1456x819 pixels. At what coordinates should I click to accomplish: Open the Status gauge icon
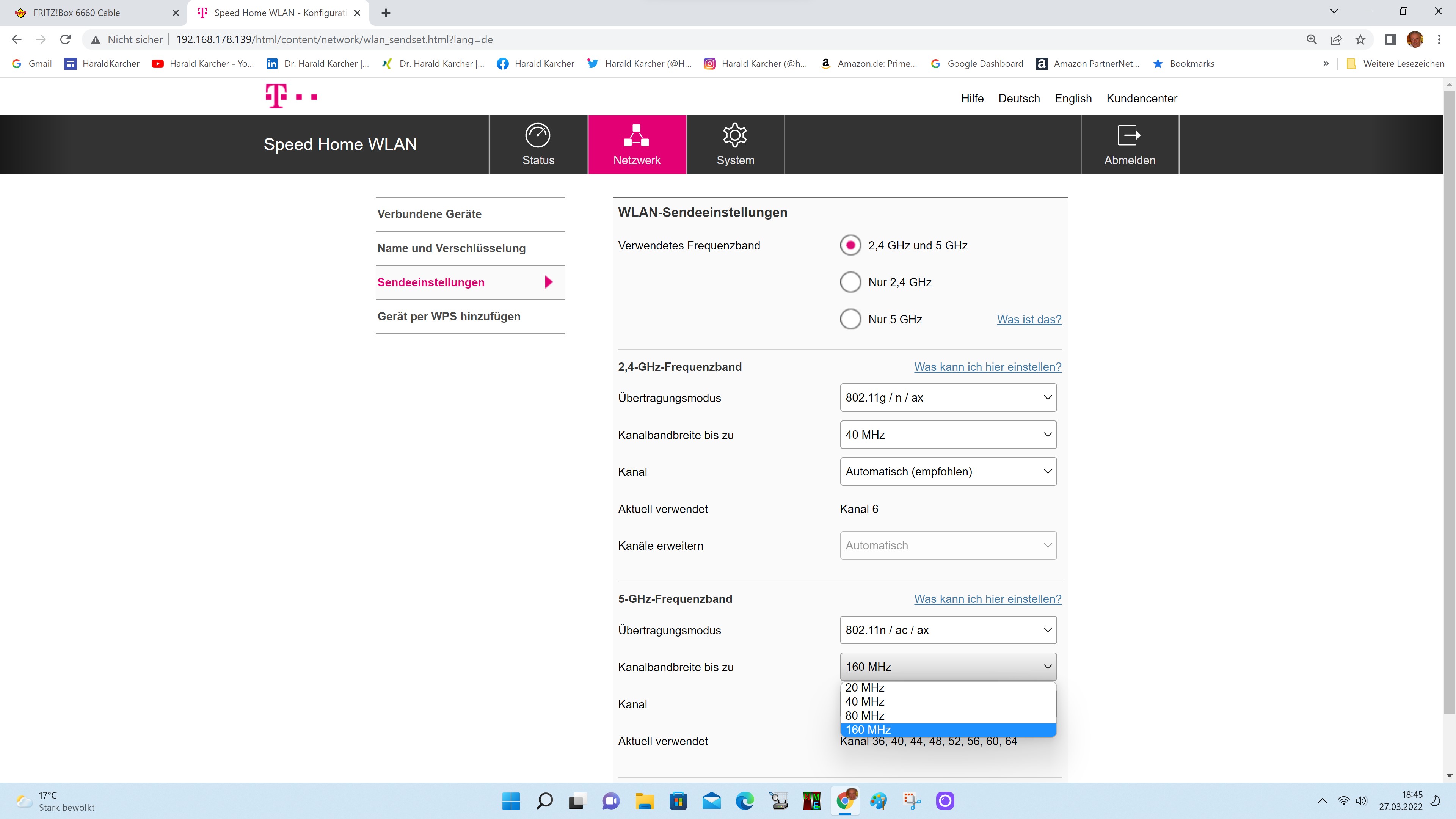click(x=538, y=136)
